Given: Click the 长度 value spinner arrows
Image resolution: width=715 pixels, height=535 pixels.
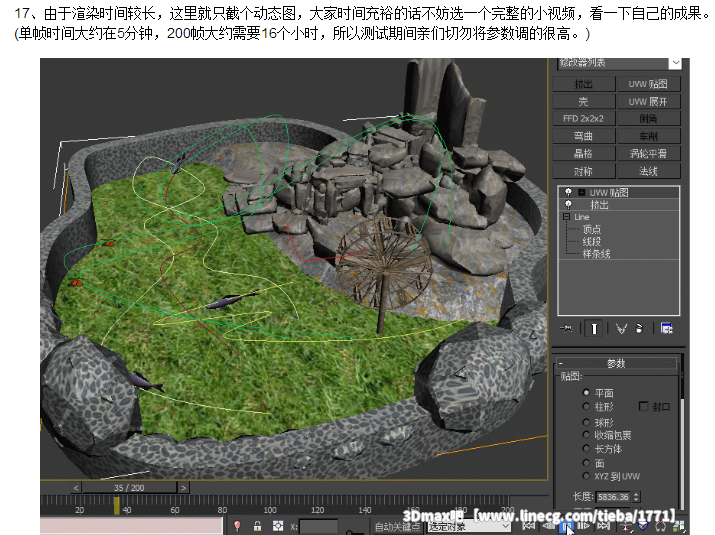Looking at the screenshot, I should pos(637,497).
